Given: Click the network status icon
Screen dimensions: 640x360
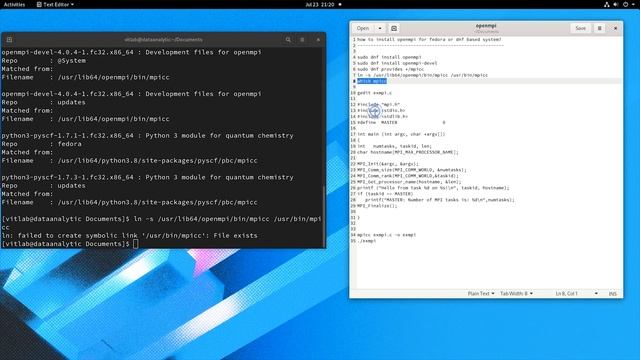Looking at the screenshot, I should click(x=607, y=4).
